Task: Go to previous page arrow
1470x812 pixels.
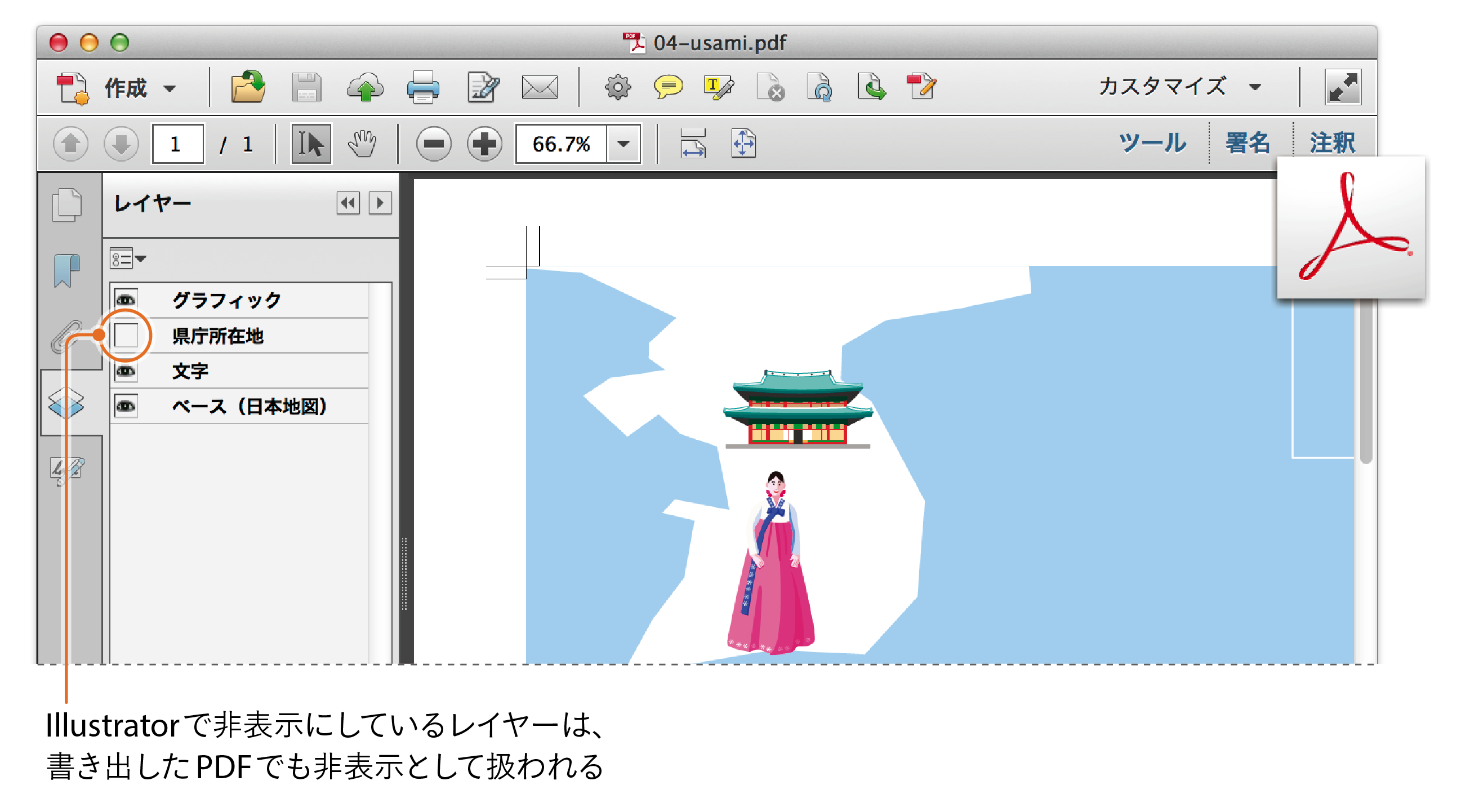Action: [x=71, y=144]
